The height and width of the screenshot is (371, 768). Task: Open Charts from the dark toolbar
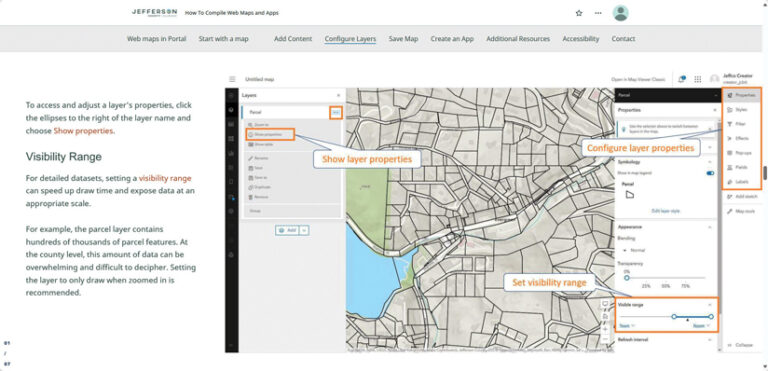pos(232,153)
